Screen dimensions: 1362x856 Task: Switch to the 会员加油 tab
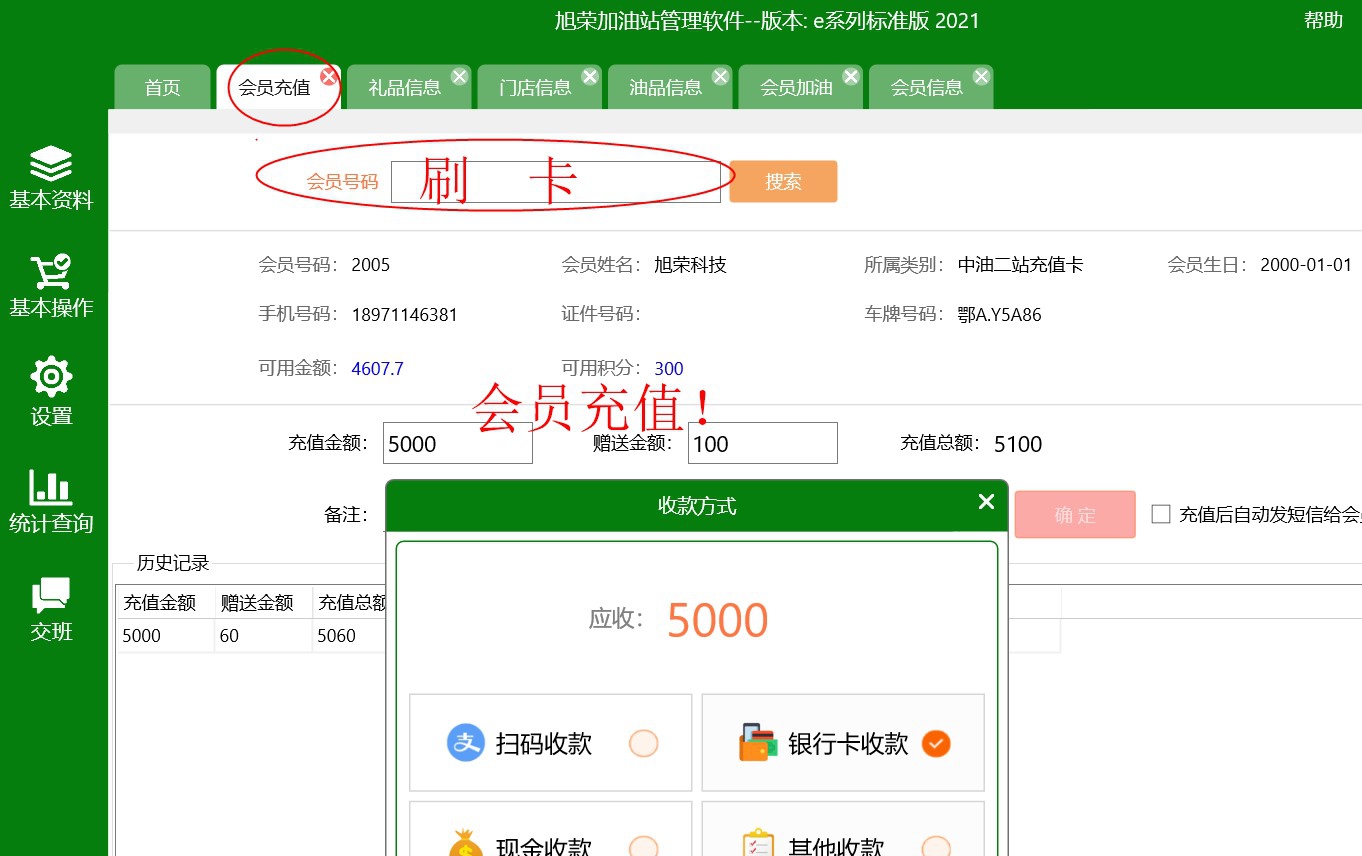pyautogui.click(x=797, y=87)
